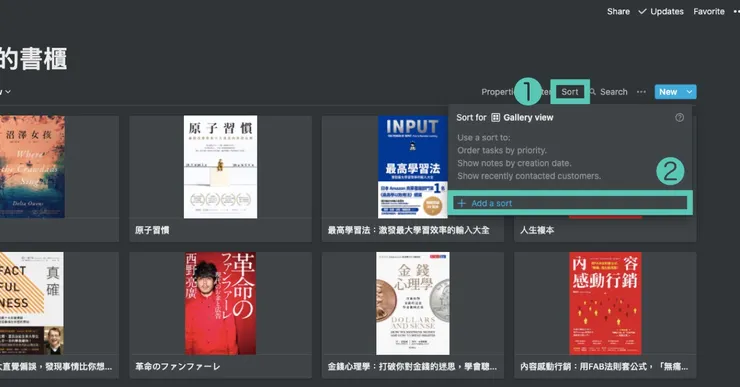Click the Gallery view icon in Sort popup
The width and height of the screenshot is (740, 387).
pos(495,118)
